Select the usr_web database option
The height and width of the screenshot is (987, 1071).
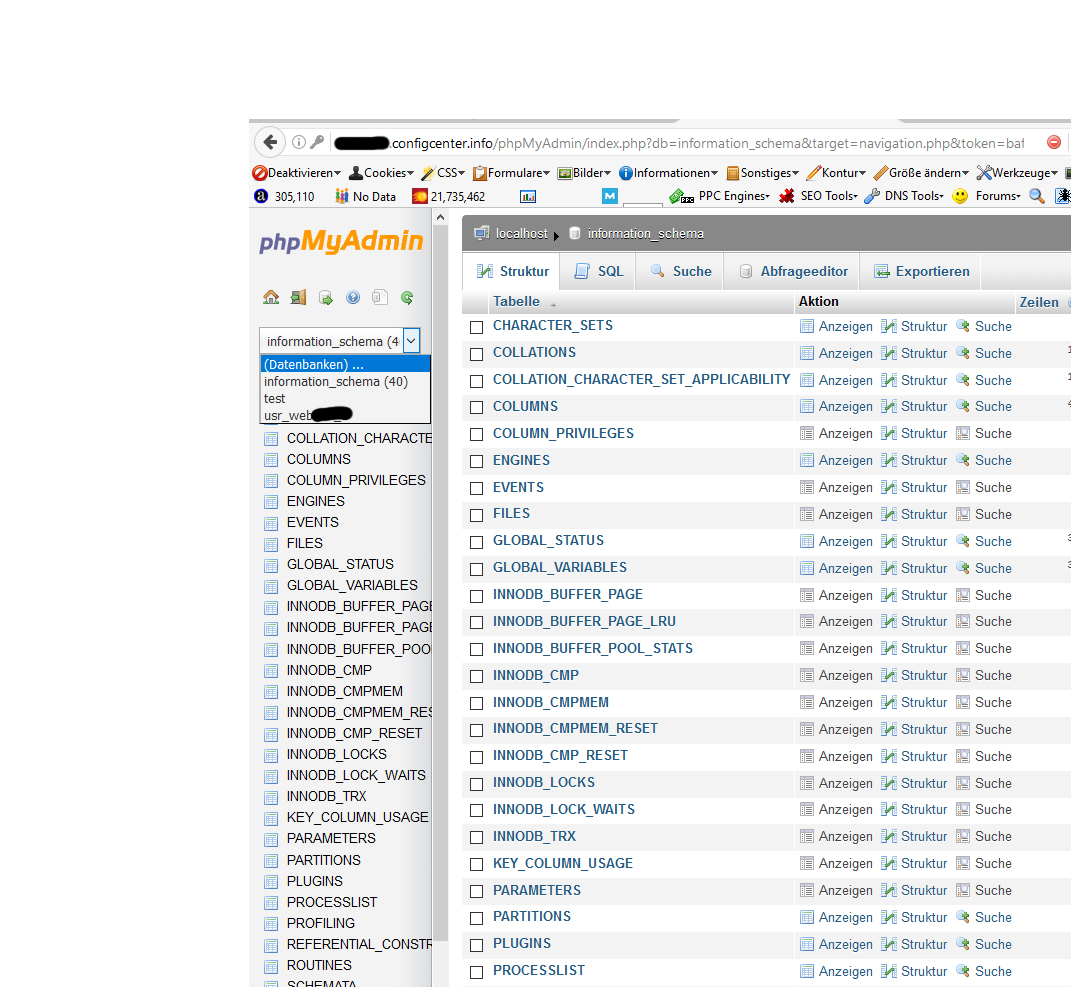(346, 415)
